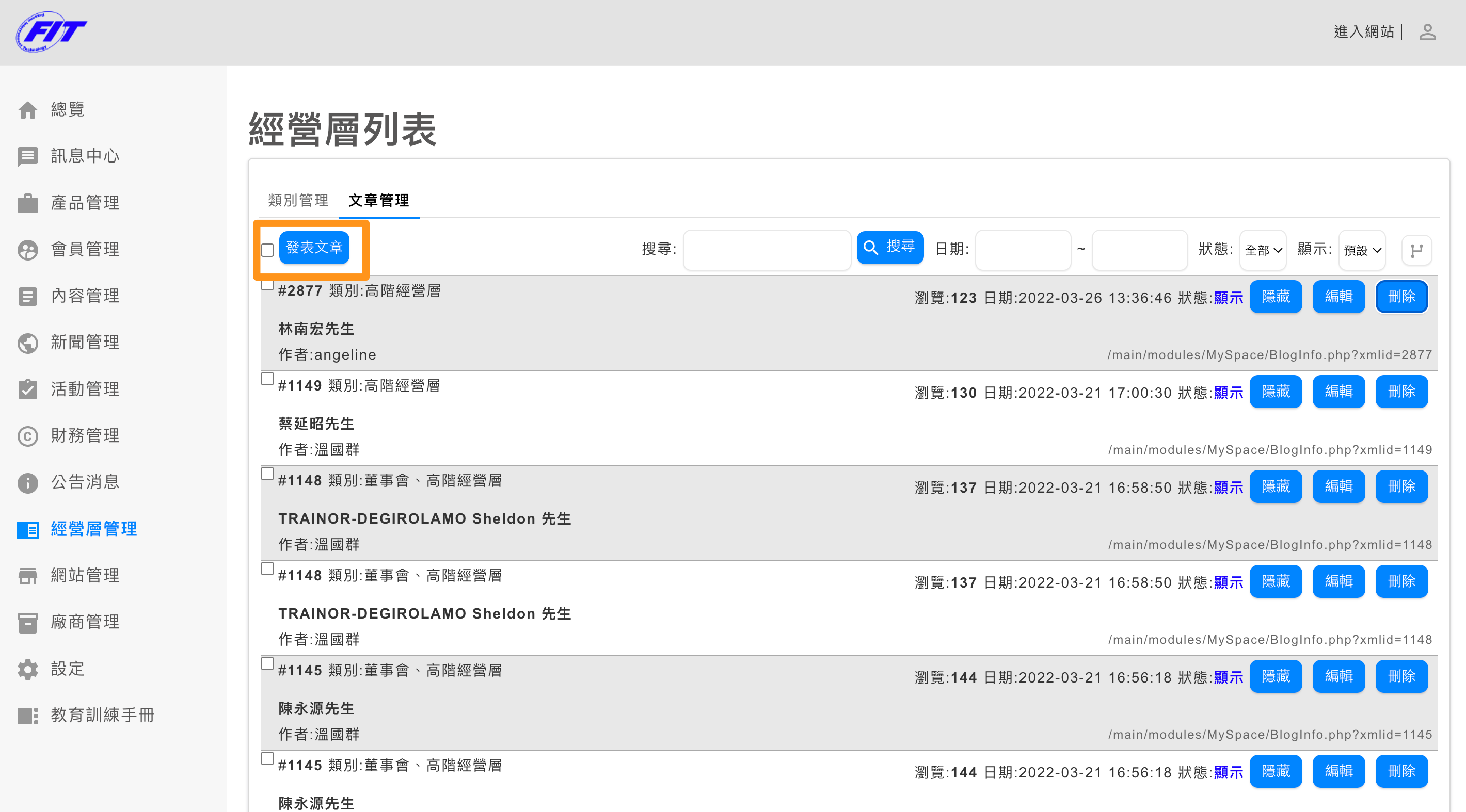
Task: Click the 顯示 status link of article #1149
Action: point(1229,393)
